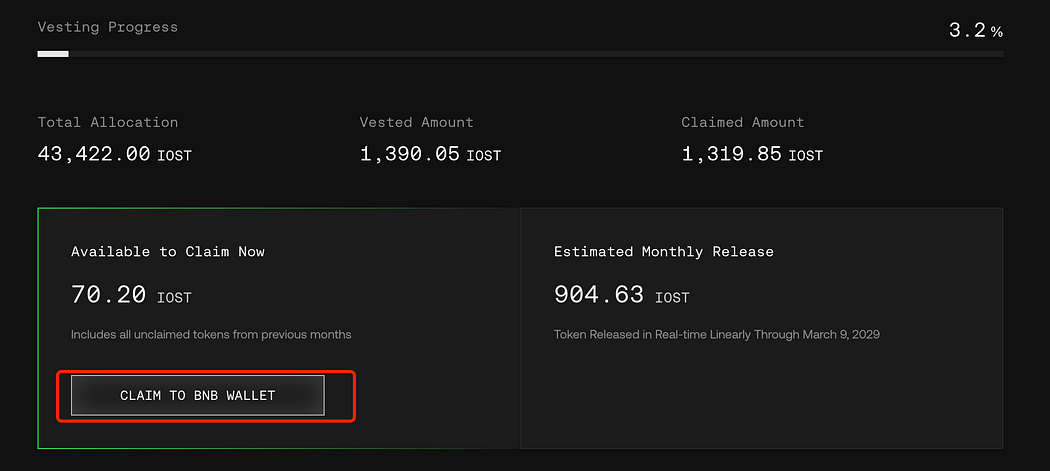Click the 1,319.85 IOST claimed value
Screen dimensions: 1050x471
(x=752, y=155)
